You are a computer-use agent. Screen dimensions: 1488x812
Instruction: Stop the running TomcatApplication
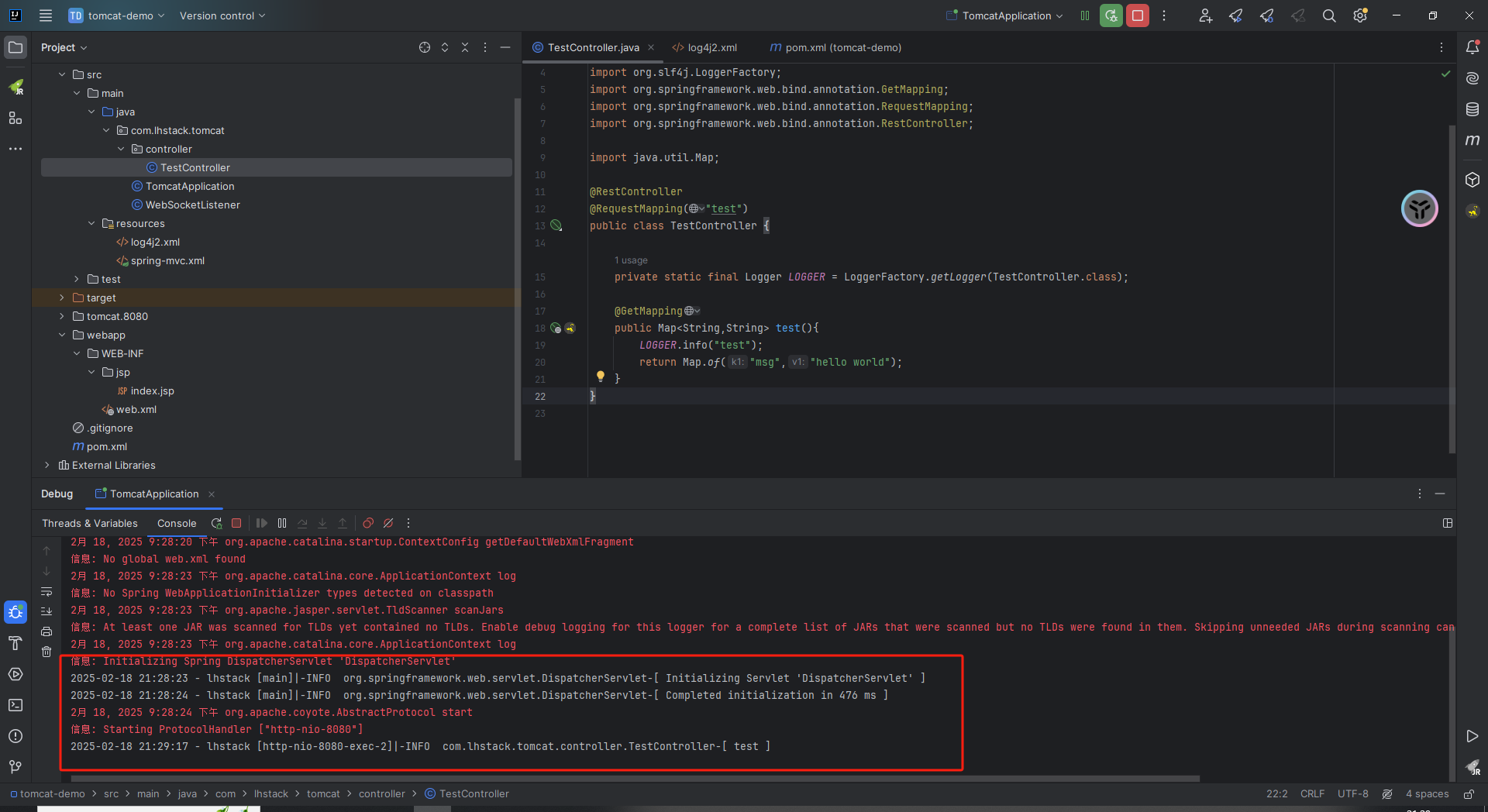[x=1137, y=15]
